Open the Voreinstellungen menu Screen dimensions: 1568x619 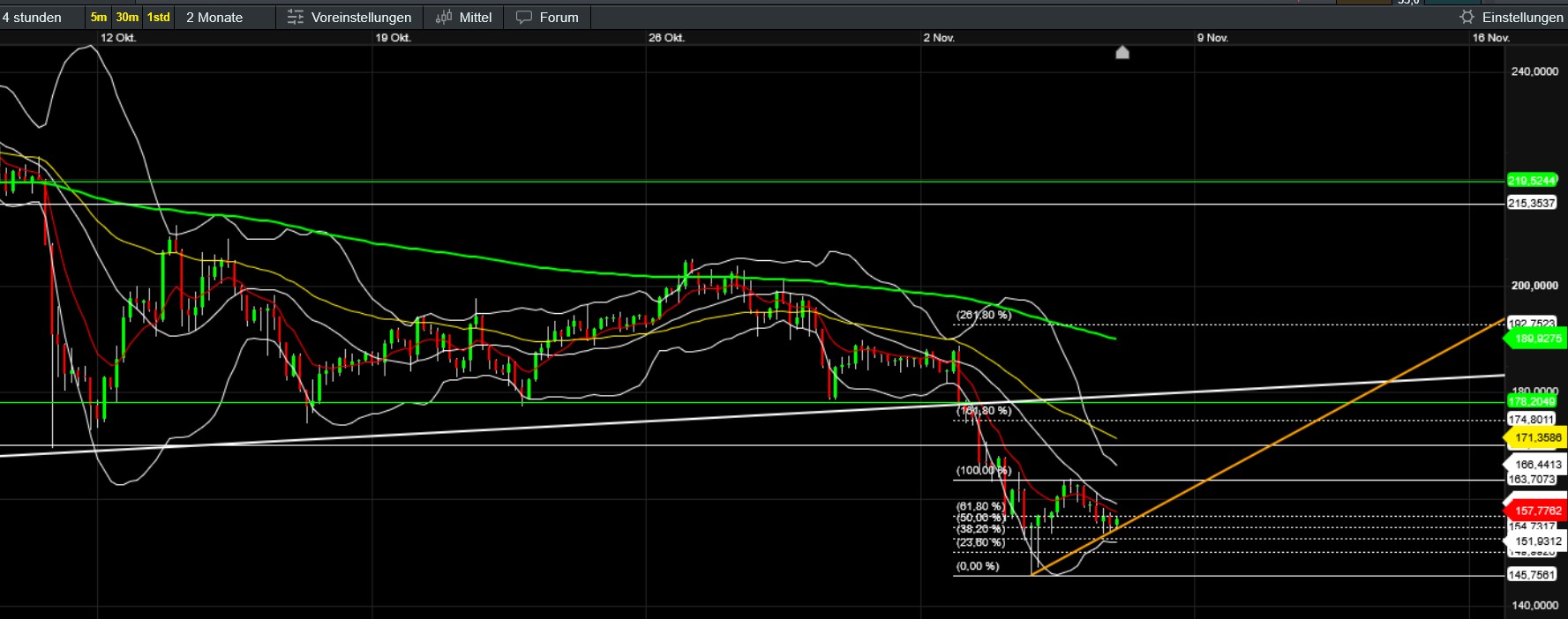(361, 17)
